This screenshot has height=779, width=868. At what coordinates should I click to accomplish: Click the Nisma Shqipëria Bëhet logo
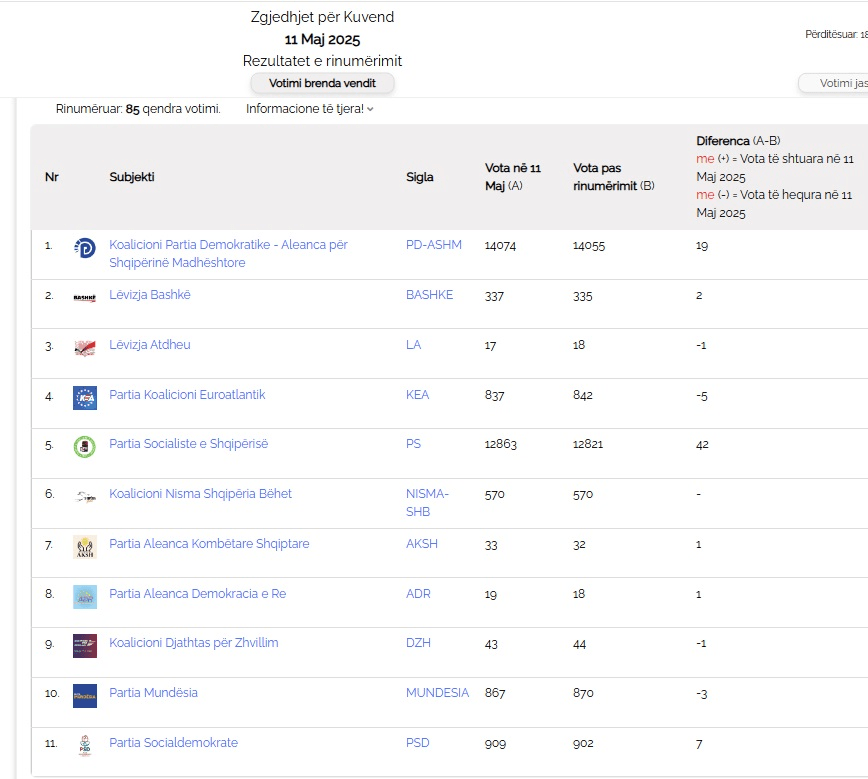pos(85,496)
